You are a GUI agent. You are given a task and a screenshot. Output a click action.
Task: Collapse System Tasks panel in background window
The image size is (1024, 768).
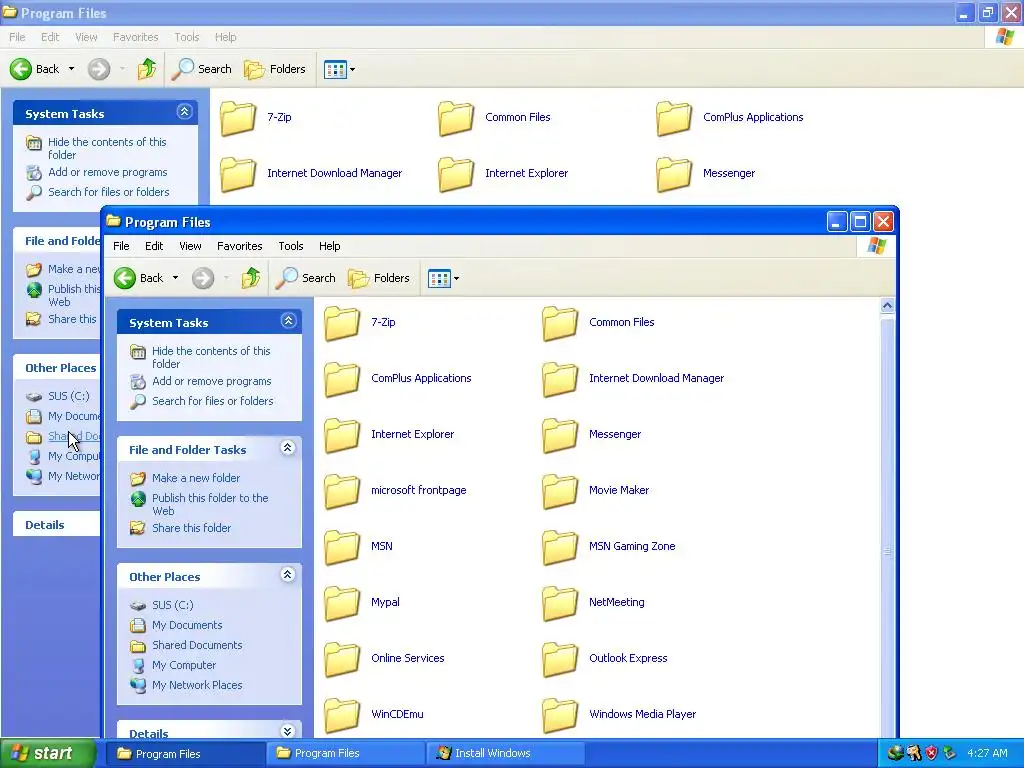pyautogui.click(x=184, y=112)
